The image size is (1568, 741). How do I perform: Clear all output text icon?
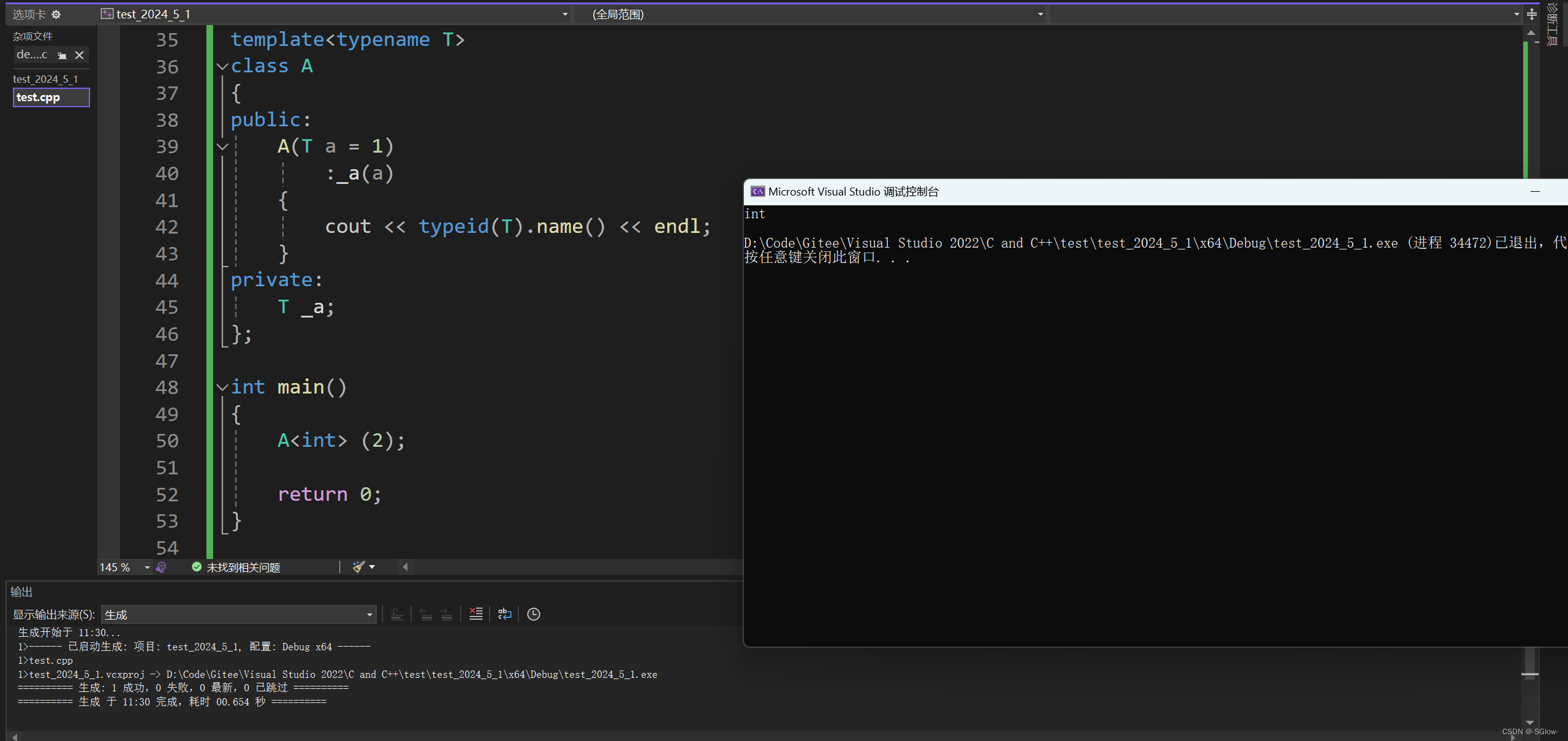475,614
